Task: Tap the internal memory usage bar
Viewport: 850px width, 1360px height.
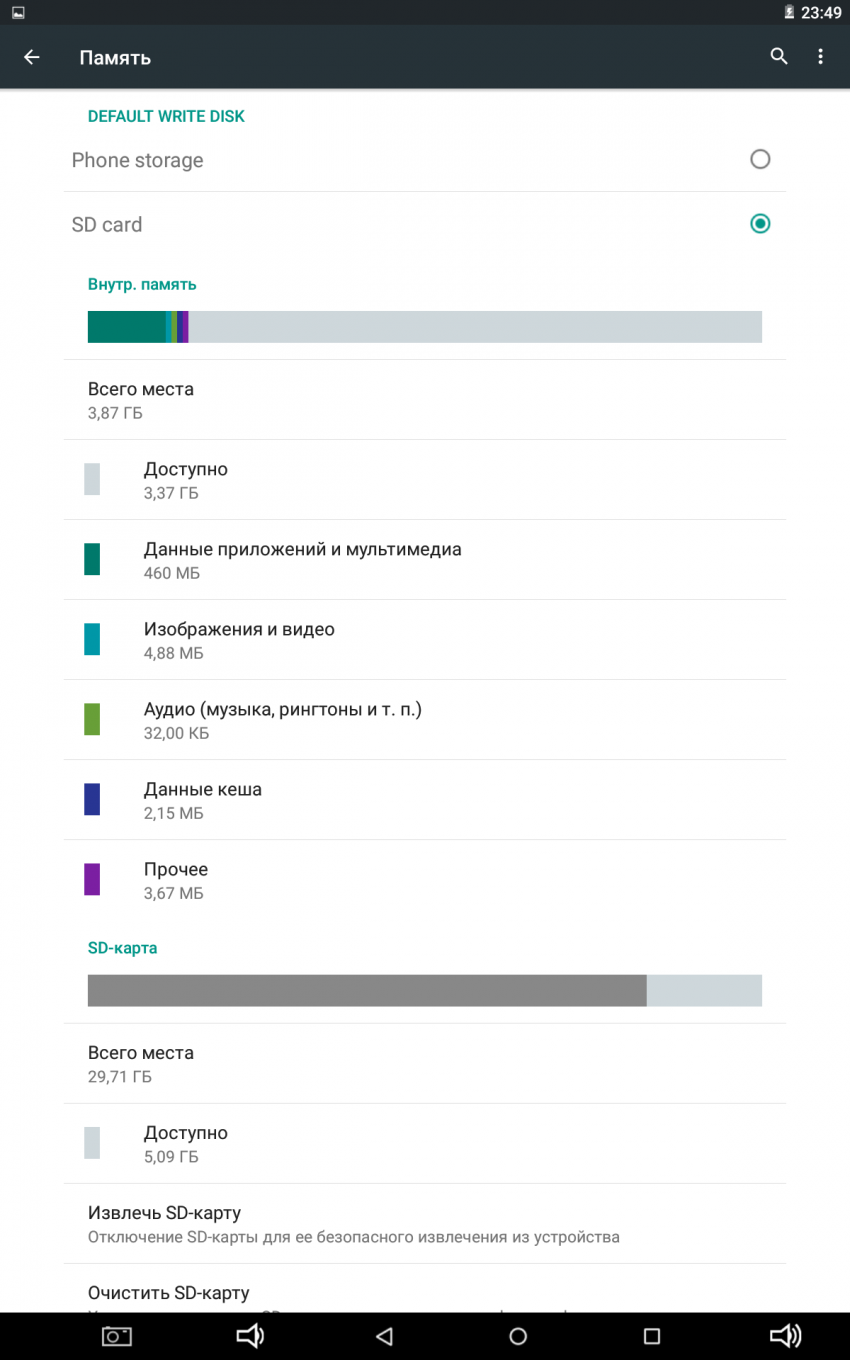Action: [x=425, y=327]
